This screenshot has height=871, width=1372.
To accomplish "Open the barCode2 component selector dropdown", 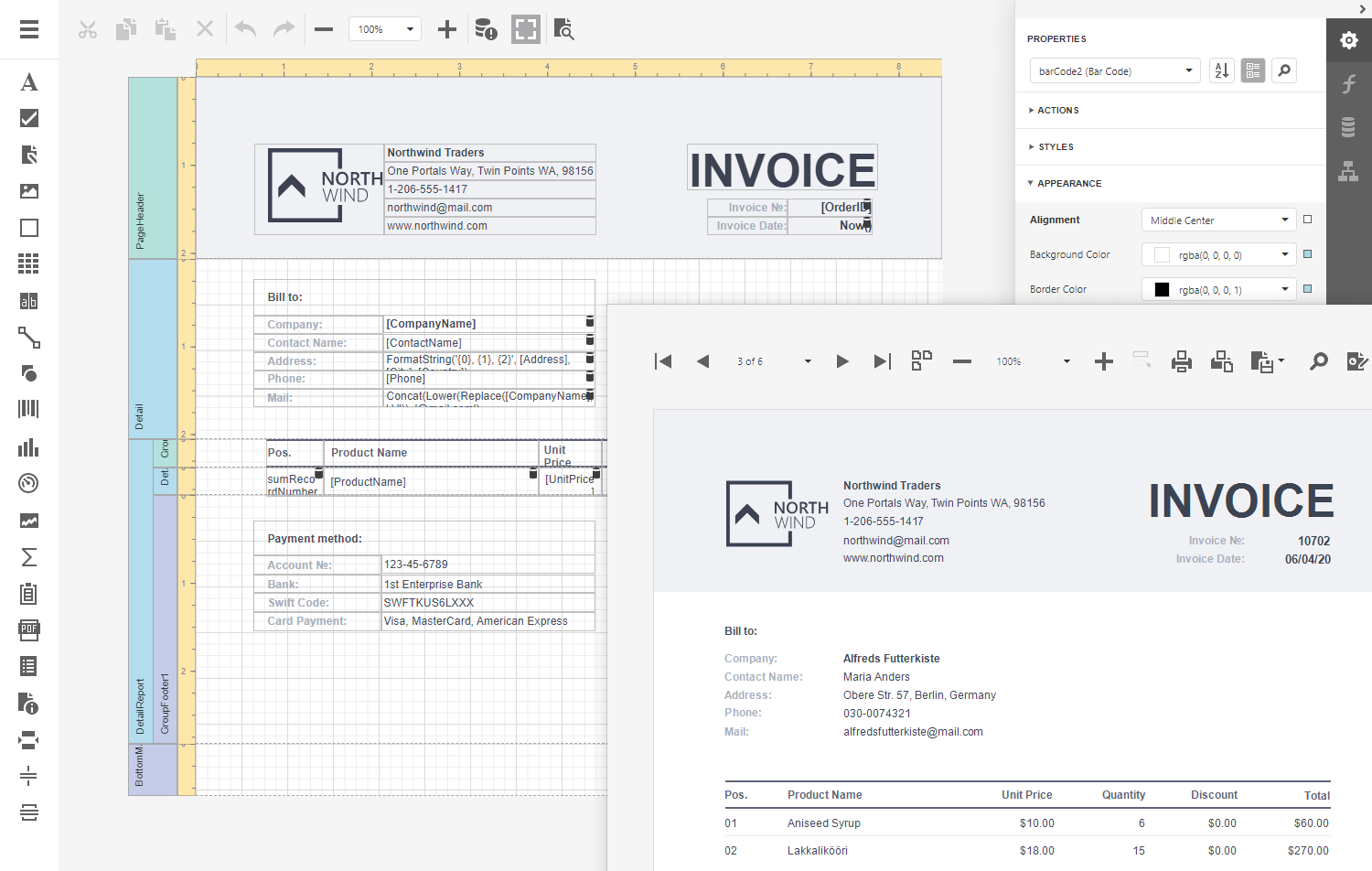I will click(1114, 70).
